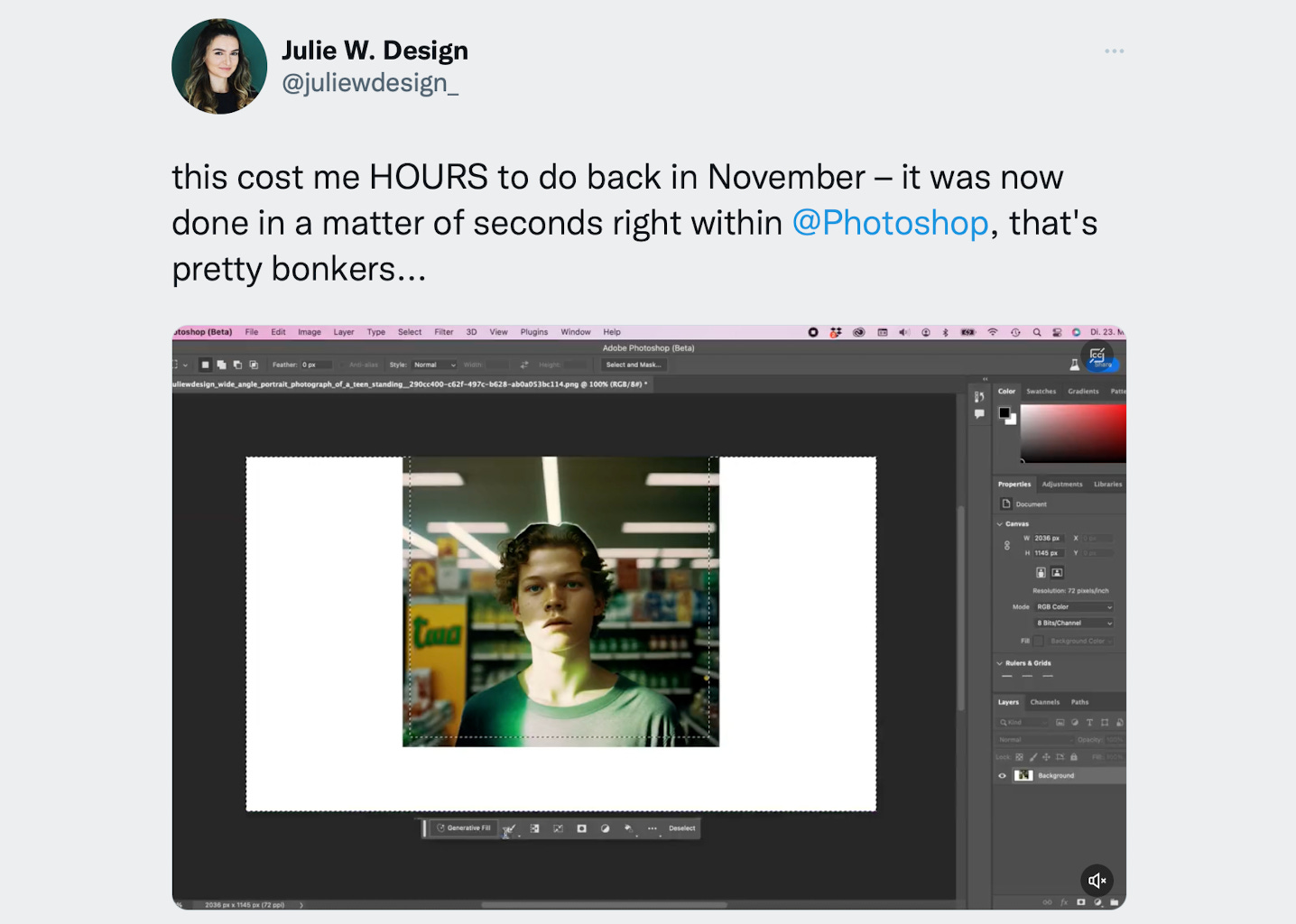Toggle adjustment layer filter in Layers panel
Image resolution: width=1296 pixels, height=924 pixels.
coord(1075,723)
